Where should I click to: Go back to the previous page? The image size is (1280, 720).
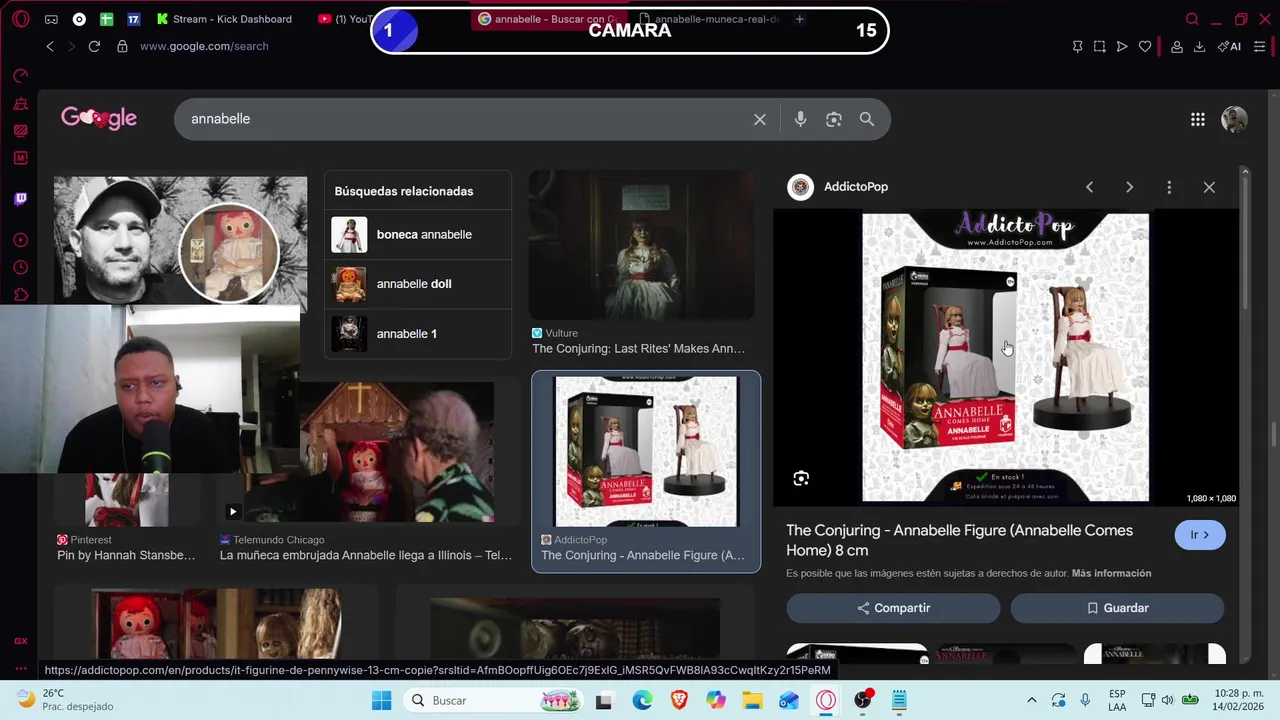[x=50, y=46]
